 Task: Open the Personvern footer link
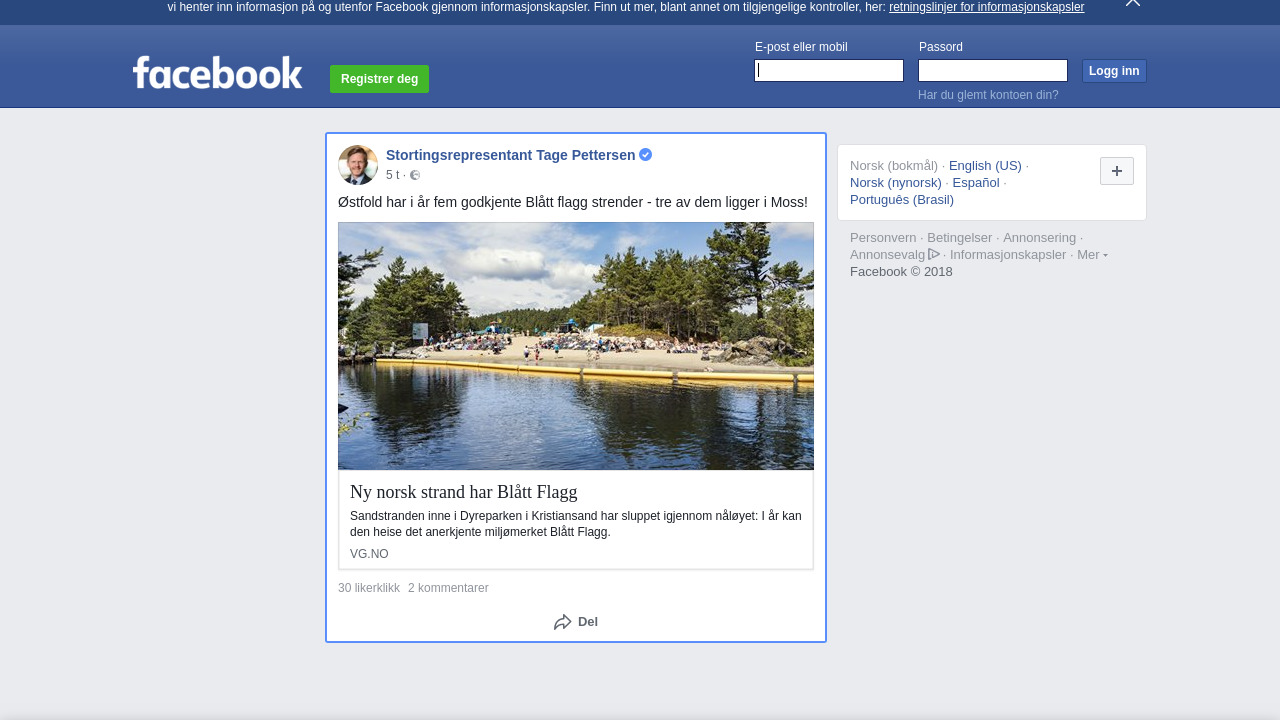(x=883, y=238)
